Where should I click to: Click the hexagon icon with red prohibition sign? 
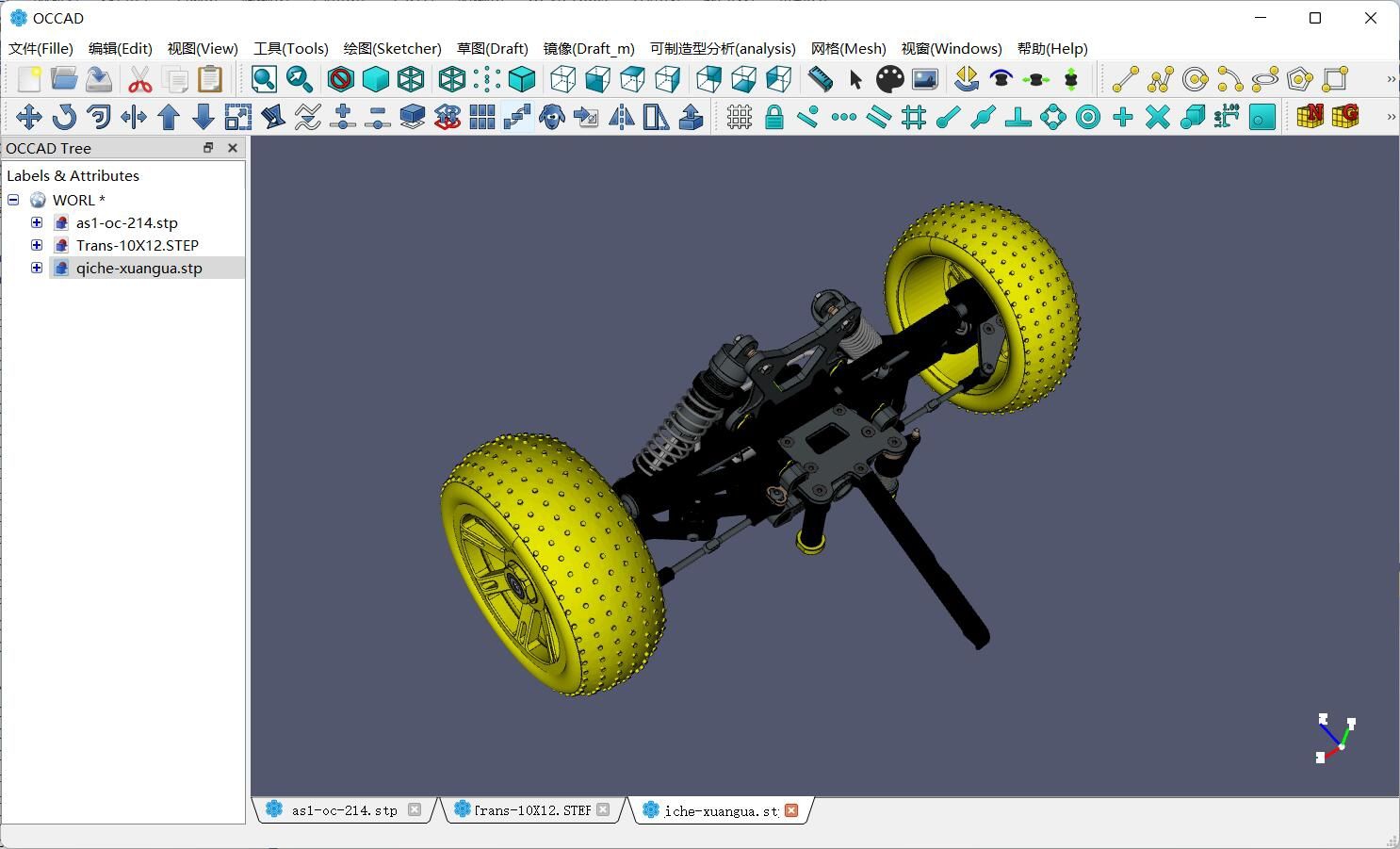coord(340,79)
